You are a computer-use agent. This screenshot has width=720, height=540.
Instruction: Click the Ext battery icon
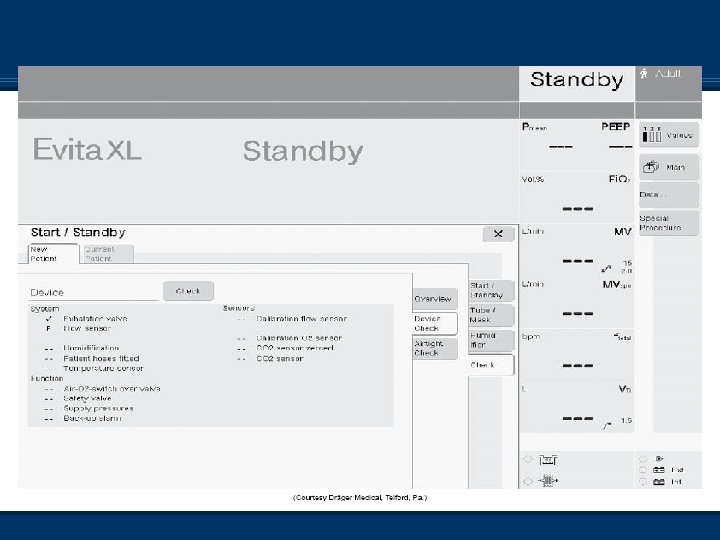coord(659,470)
